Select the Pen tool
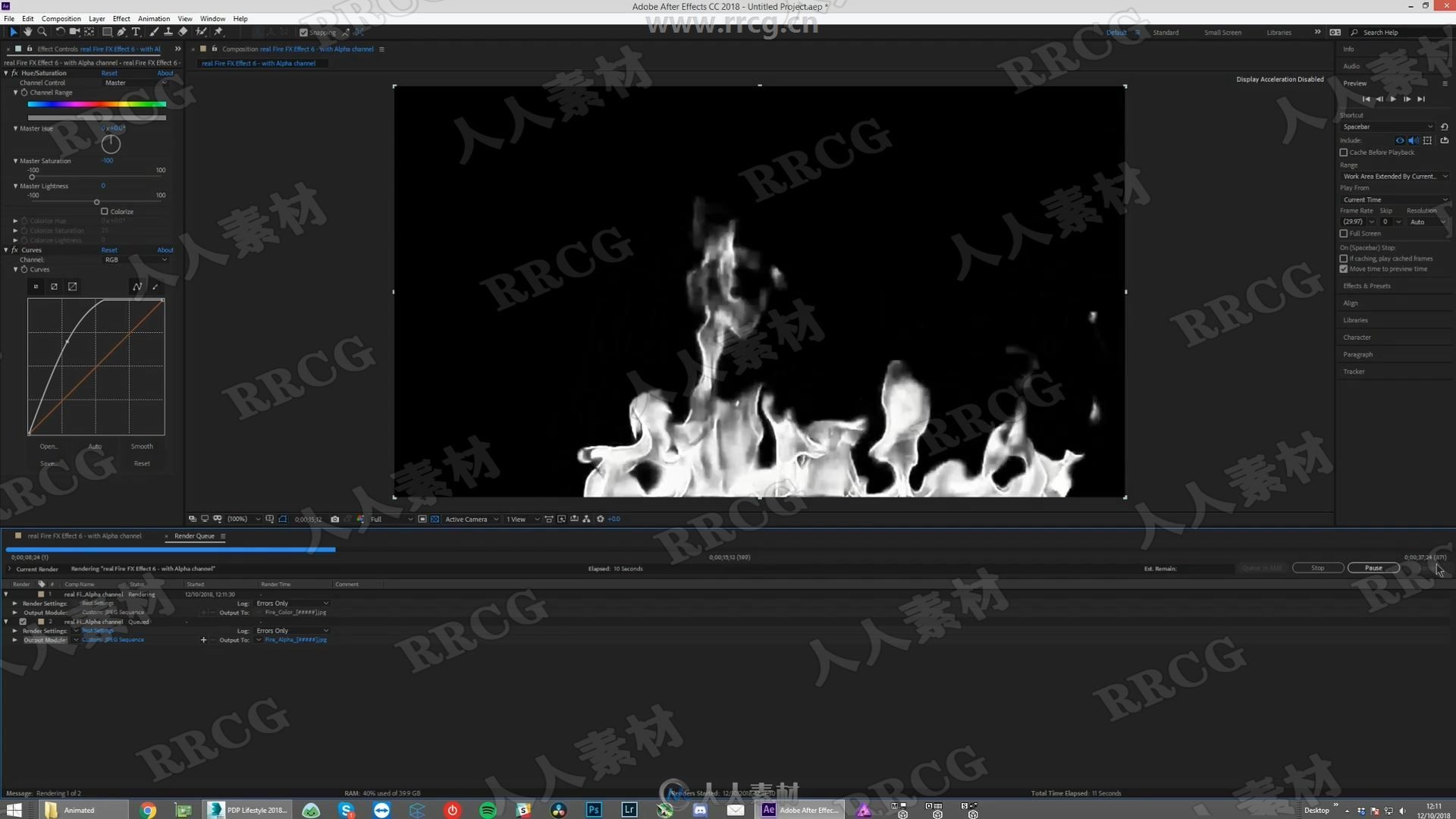This screenshot has height=819, width=1456. coord(121,32)
